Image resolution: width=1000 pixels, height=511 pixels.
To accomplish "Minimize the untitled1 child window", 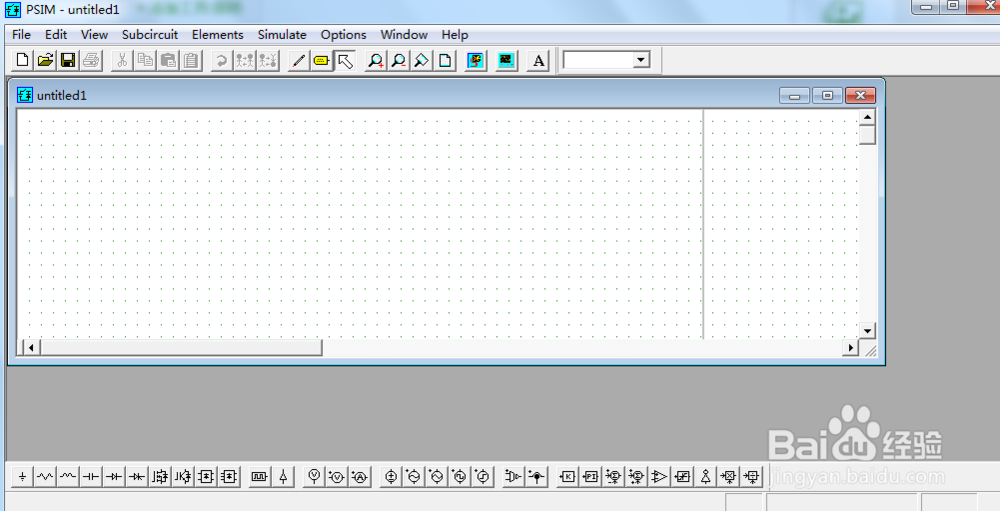I will point(795,96).
